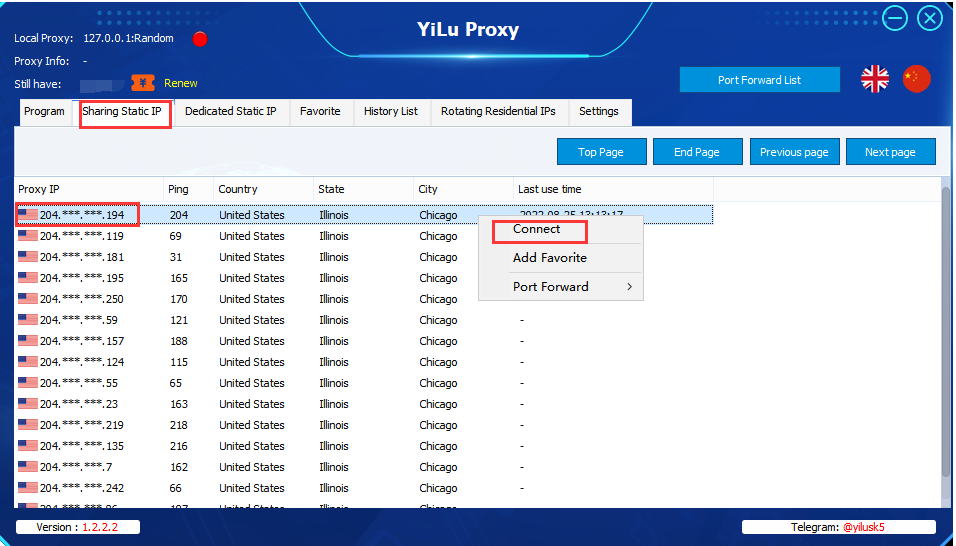Sort by State column header
Image resolution: width=956 pixels, height=546 pixels.
[363, 190]
